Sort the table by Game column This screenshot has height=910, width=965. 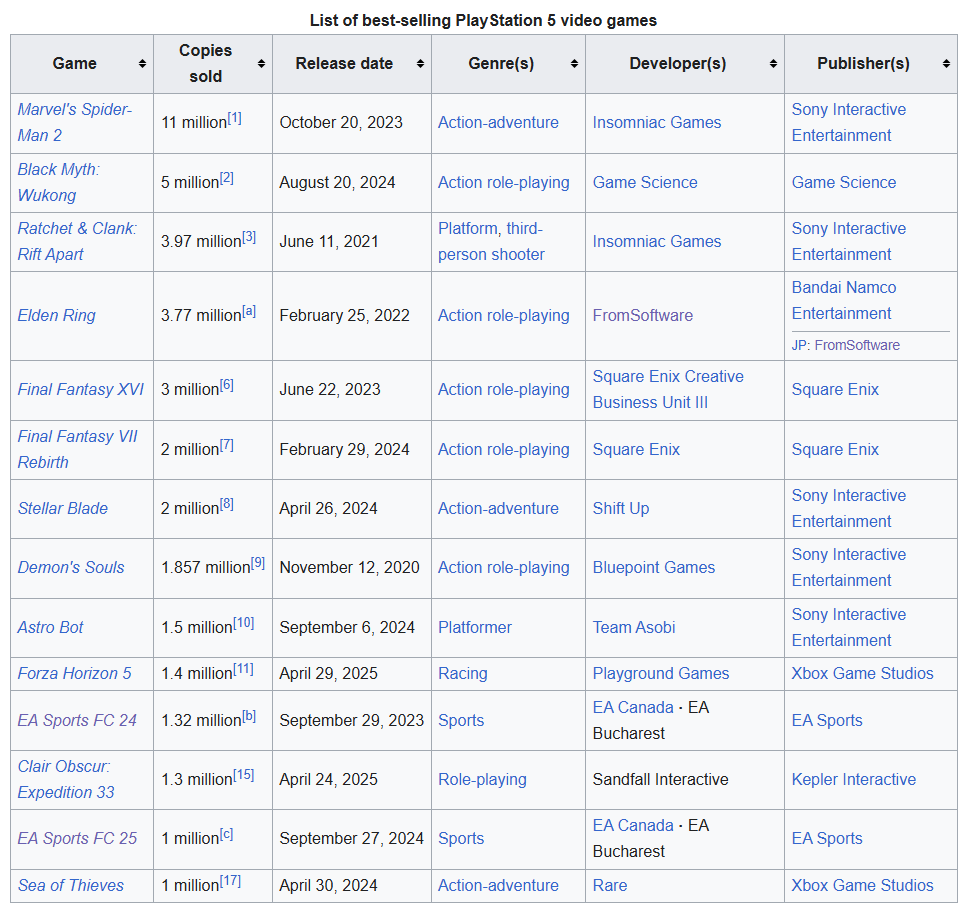click(142, 64)
